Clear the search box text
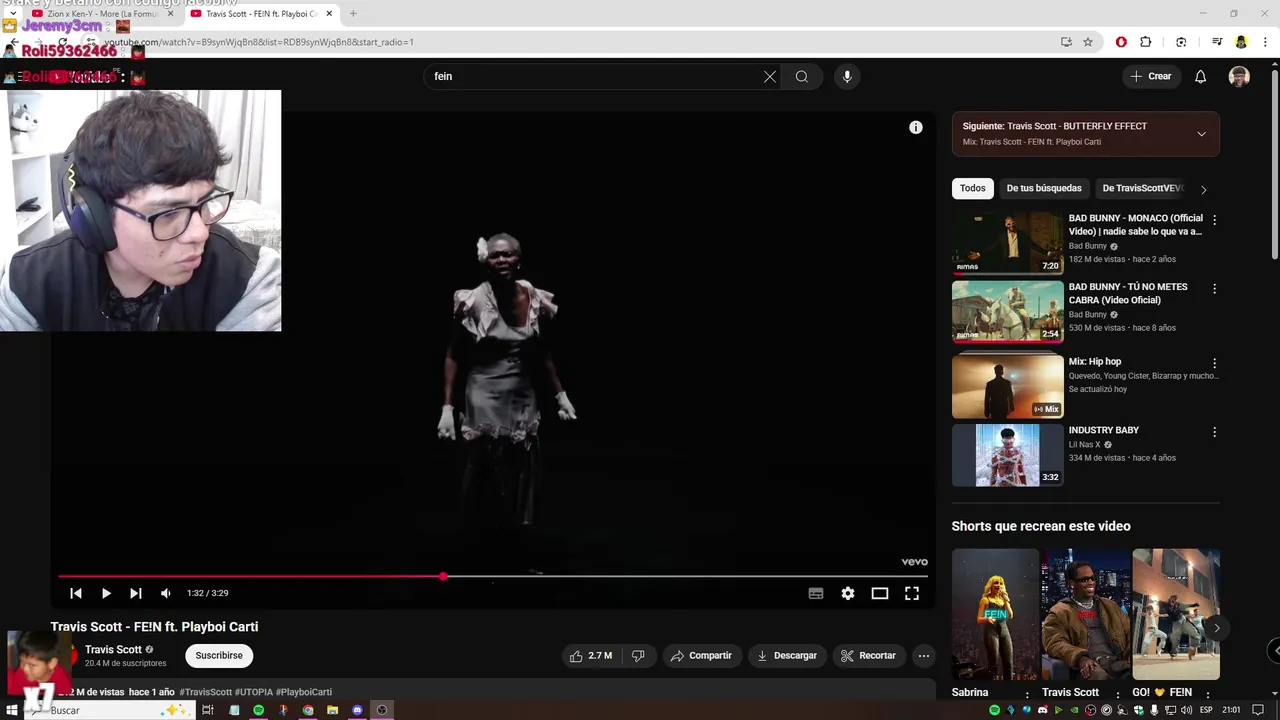 click(x=770, y=76)
